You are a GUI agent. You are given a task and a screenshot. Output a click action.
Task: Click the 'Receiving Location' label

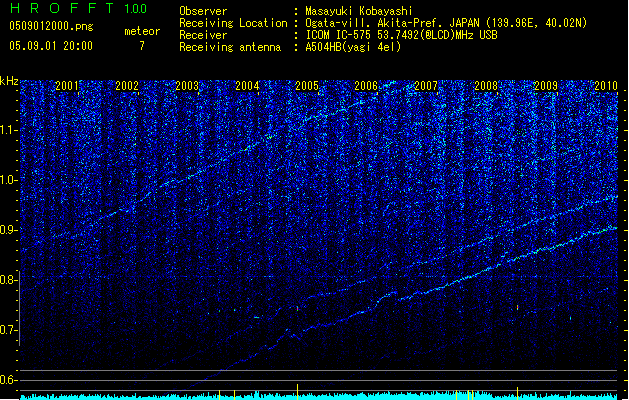[233, 23]
